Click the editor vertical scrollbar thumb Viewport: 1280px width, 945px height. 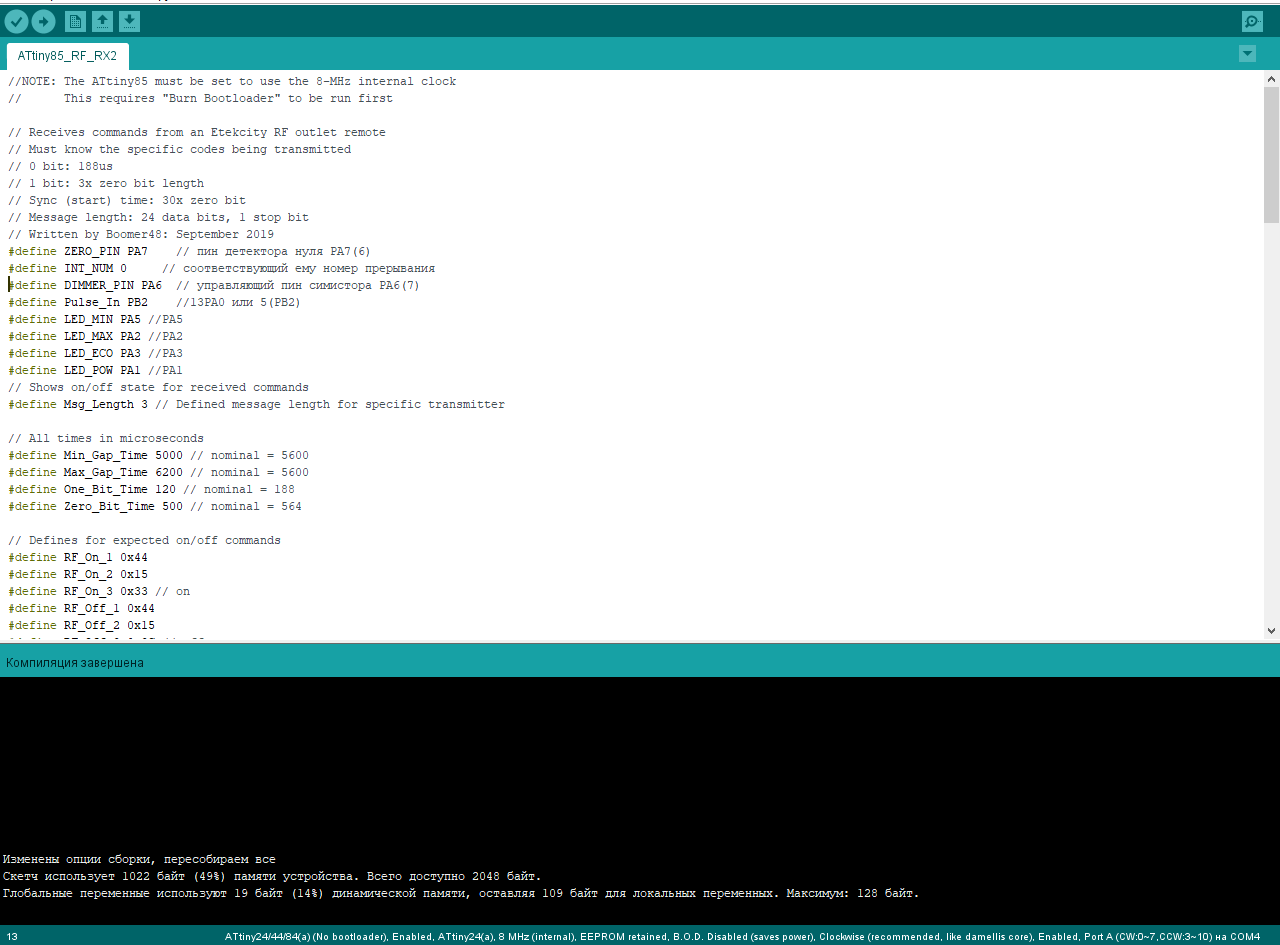click(1271, 154)
